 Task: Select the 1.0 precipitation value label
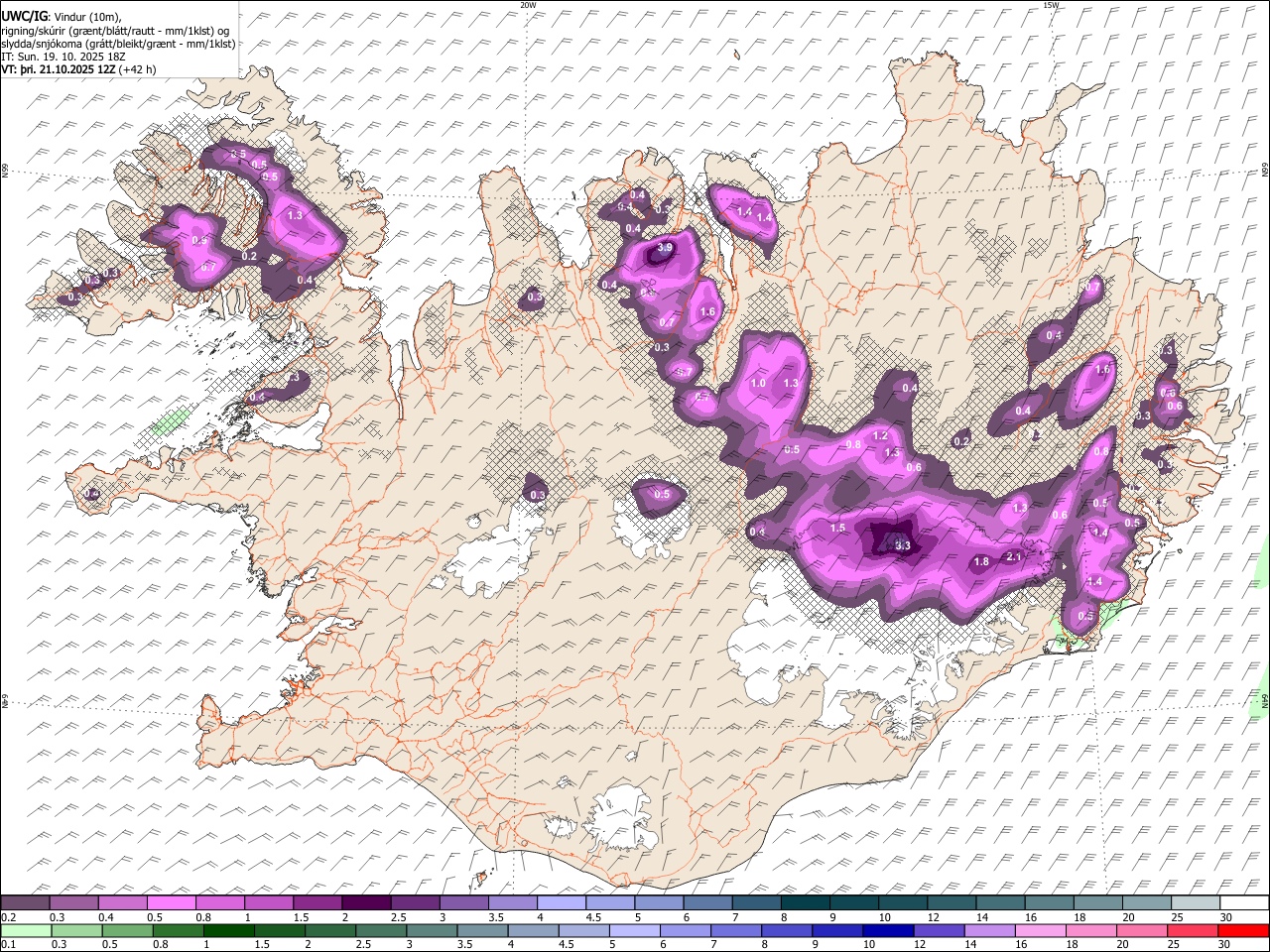point(759,383)
